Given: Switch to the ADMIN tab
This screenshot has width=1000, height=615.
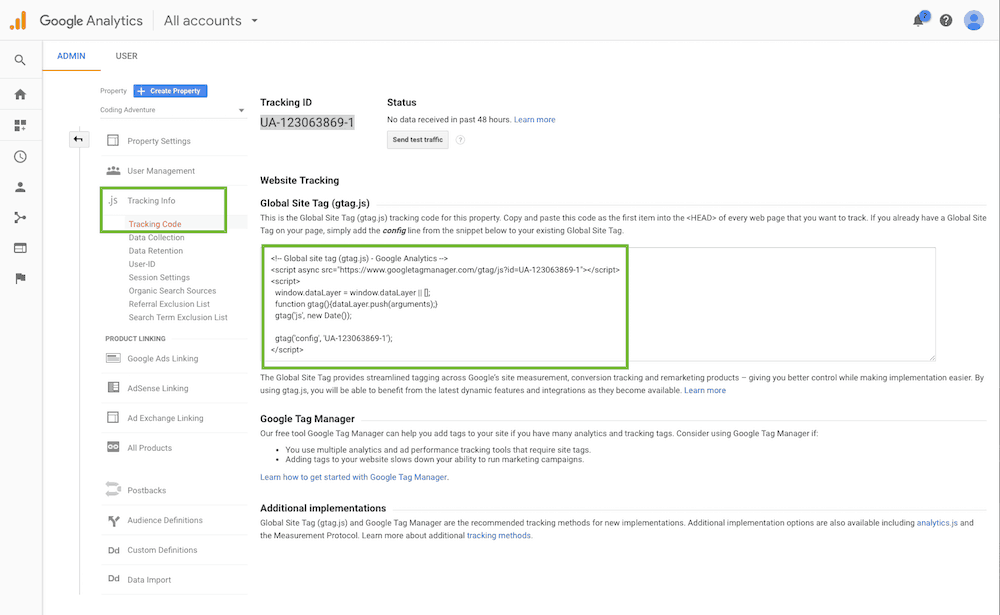Looking at the screenshot, I should coord(71,56).
